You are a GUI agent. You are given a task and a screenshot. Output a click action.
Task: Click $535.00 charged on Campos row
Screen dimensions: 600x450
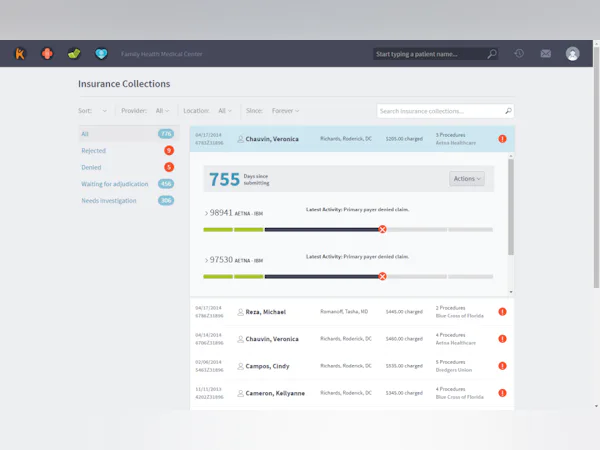404,366
